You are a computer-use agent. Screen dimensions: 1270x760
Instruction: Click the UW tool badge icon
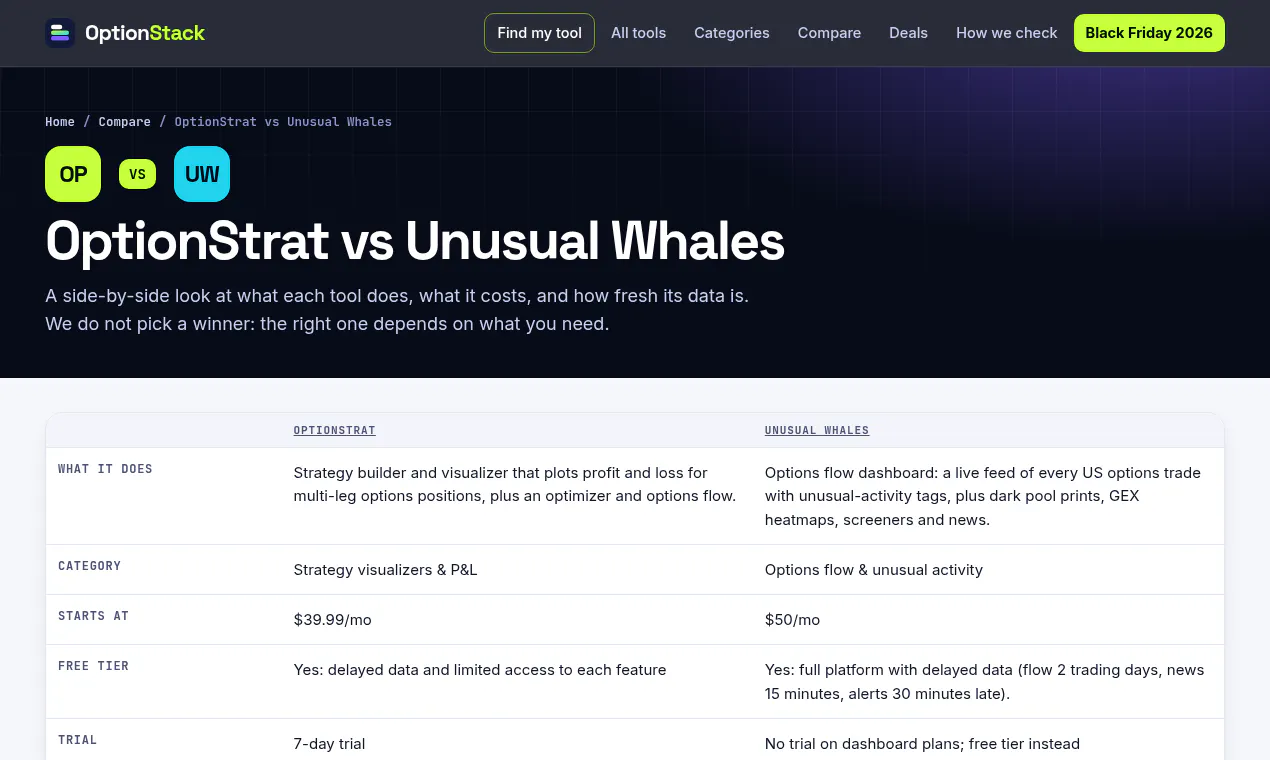pyautogui.click(x=202, y=174)
